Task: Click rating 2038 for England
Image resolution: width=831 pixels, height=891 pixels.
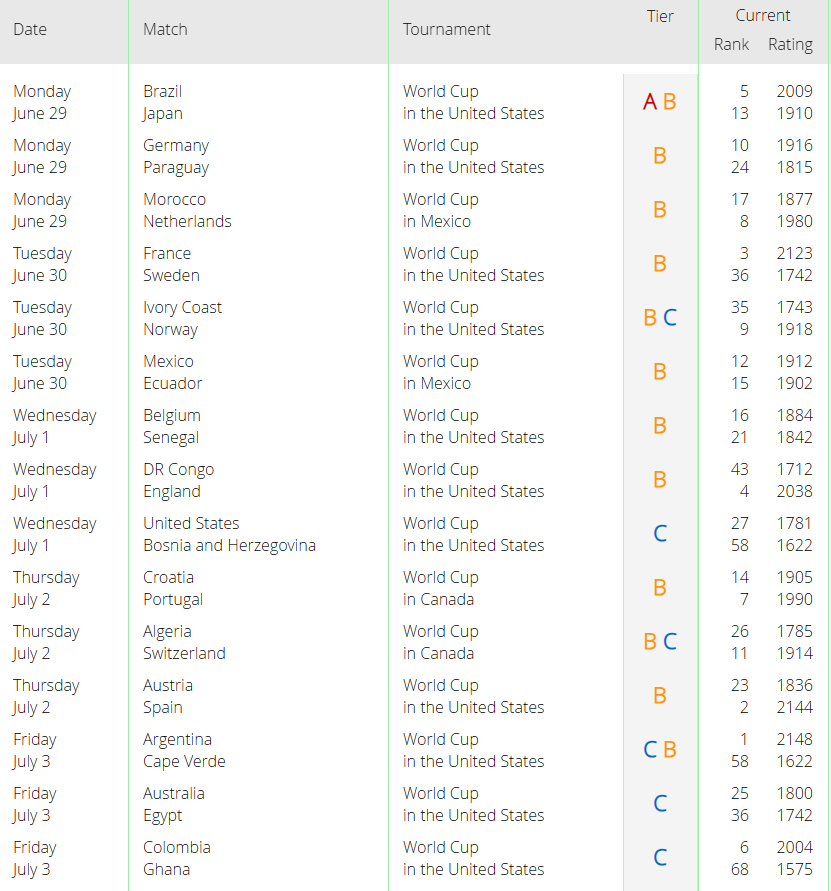Action: [795, 492]
